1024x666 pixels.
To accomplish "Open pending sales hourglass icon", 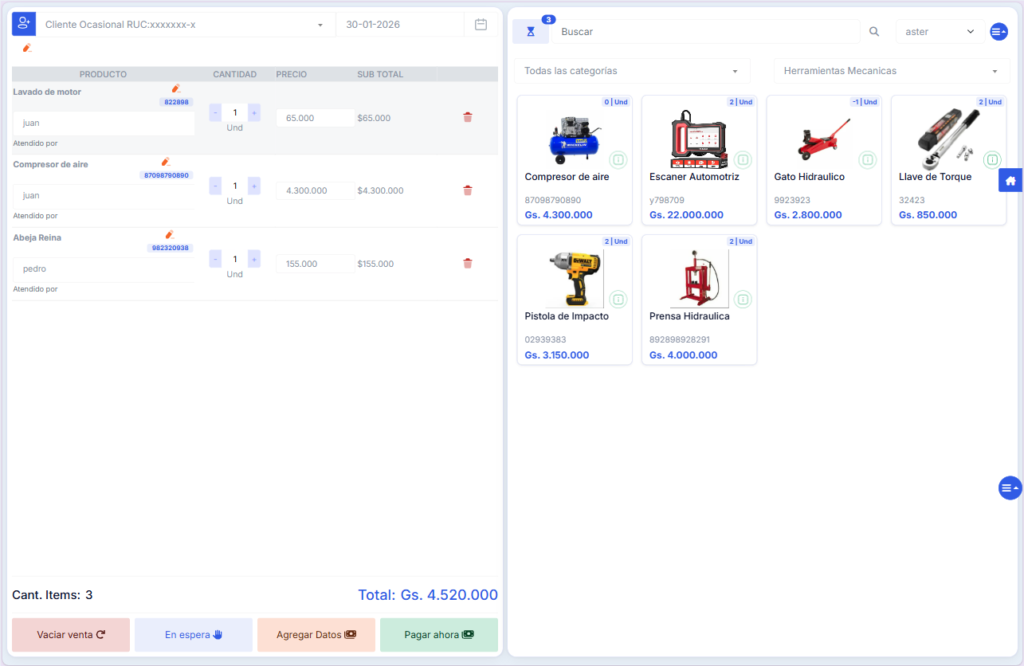I will point(530,32).
